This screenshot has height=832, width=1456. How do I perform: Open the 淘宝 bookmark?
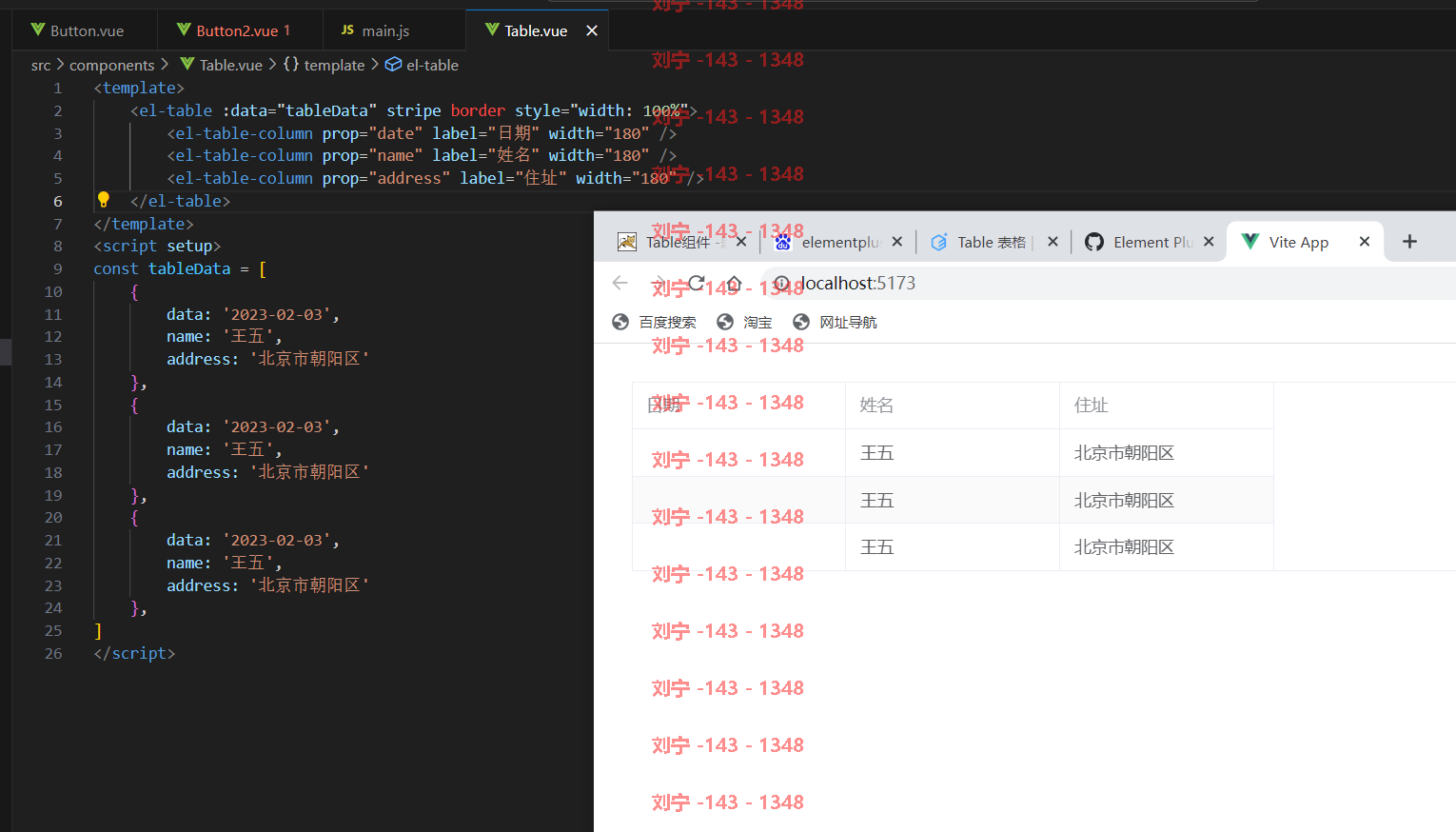744,322
